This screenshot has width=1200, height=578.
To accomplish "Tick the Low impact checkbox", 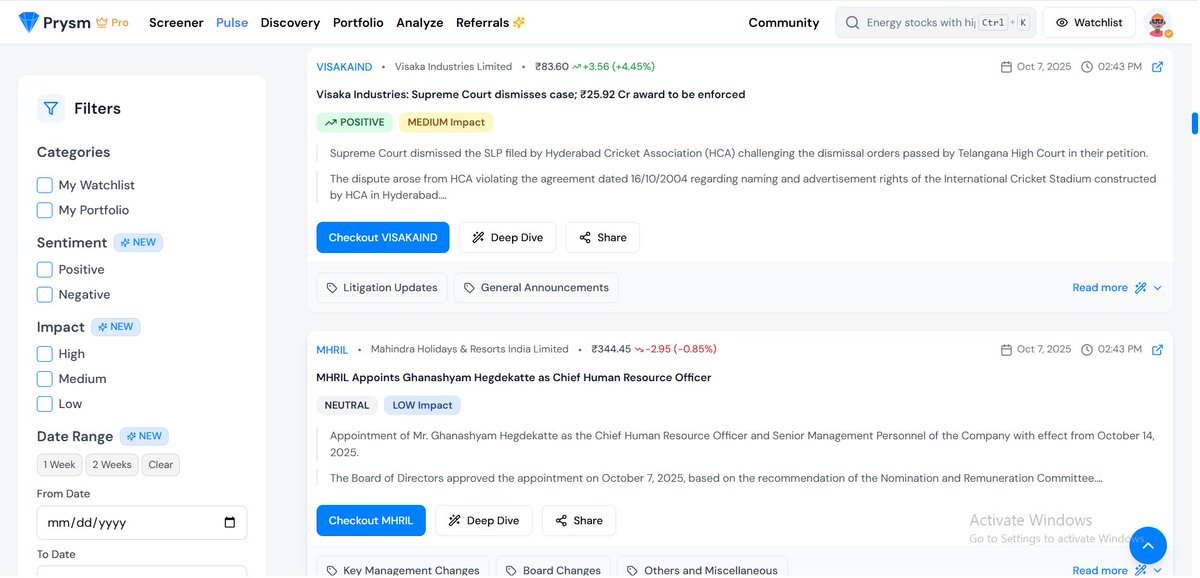I will (x=45, y=404).
